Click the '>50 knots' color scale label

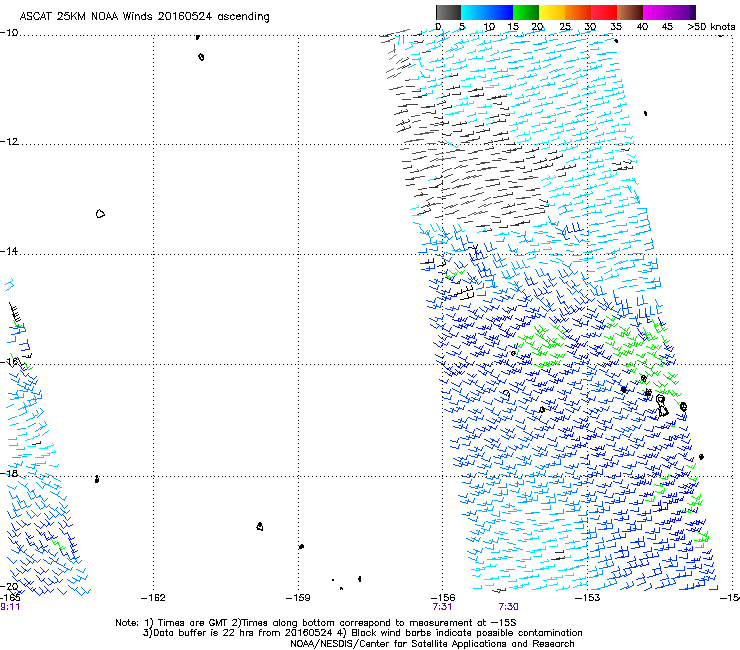click(x=711, y=27)
